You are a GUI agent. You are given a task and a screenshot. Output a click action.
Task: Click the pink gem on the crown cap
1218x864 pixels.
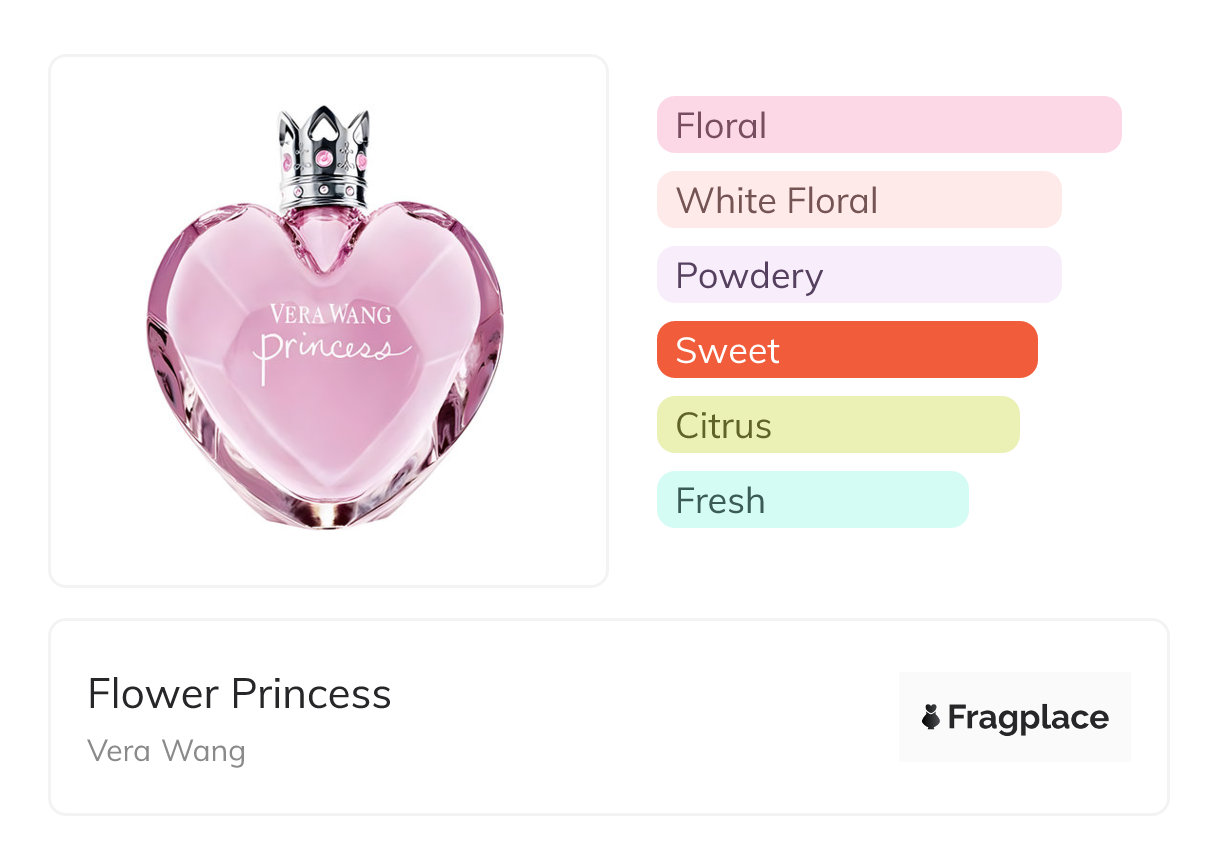[324, 158]
